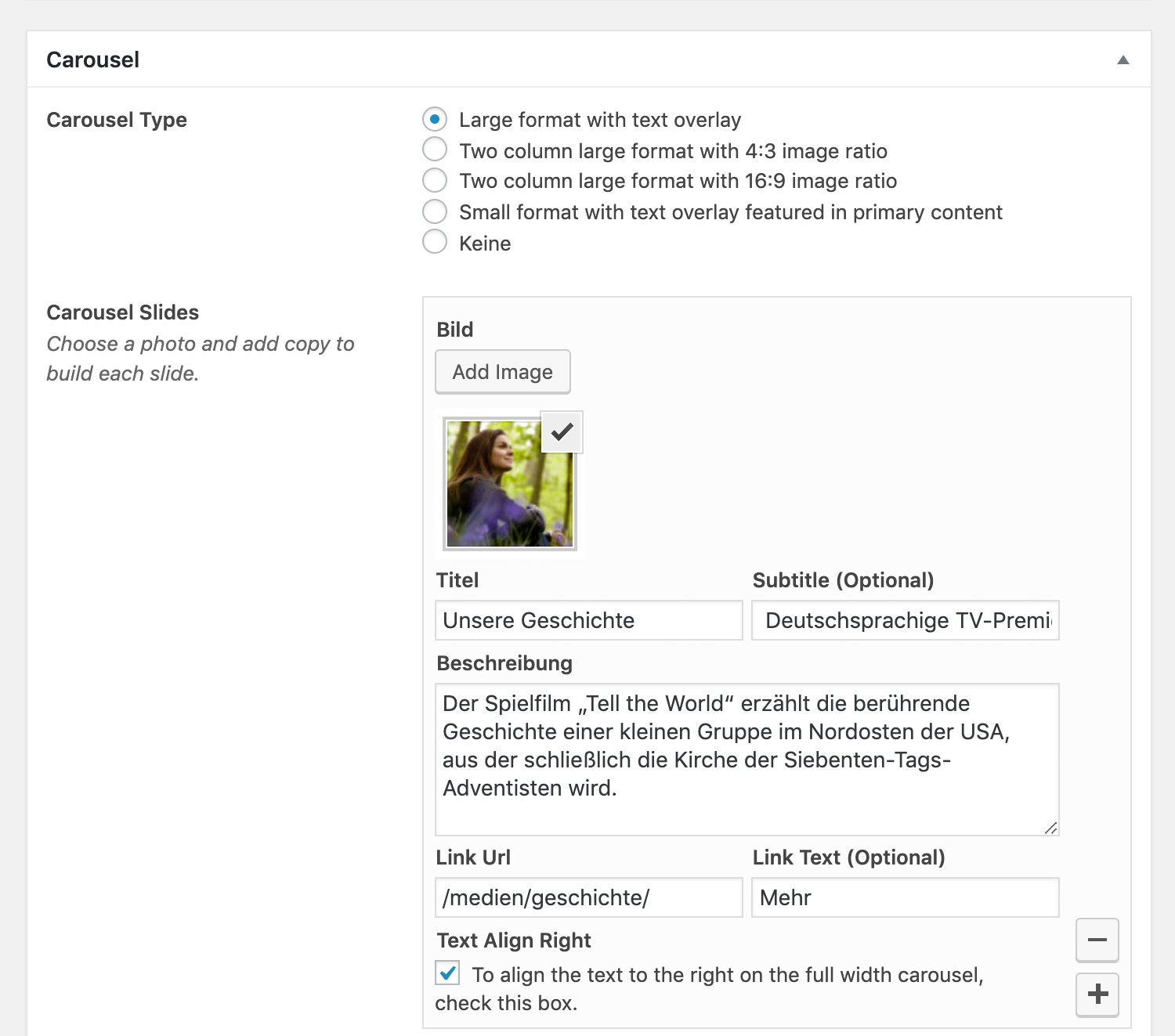Click the Carousel Type label text
The image size is (1175, 1036).
[117, 120]
